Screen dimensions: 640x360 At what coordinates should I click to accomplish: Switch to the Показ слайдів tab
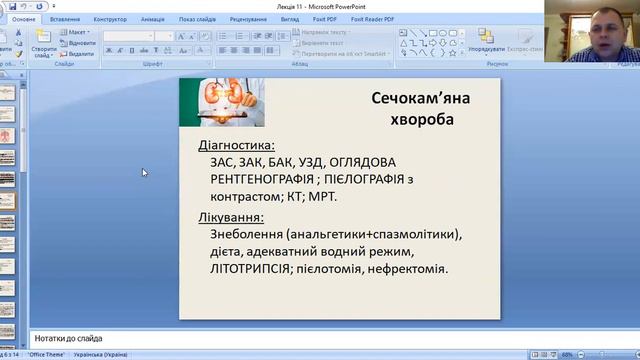[197, 19]
